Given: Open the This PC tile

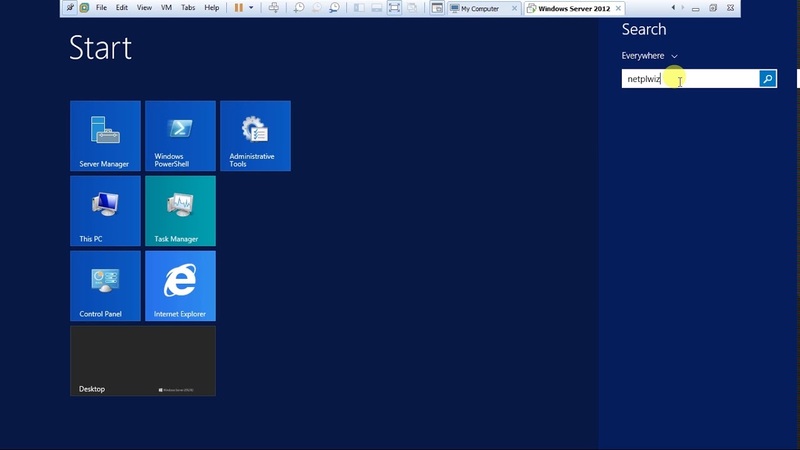Looking at the screenshot, I should (105, 211).
